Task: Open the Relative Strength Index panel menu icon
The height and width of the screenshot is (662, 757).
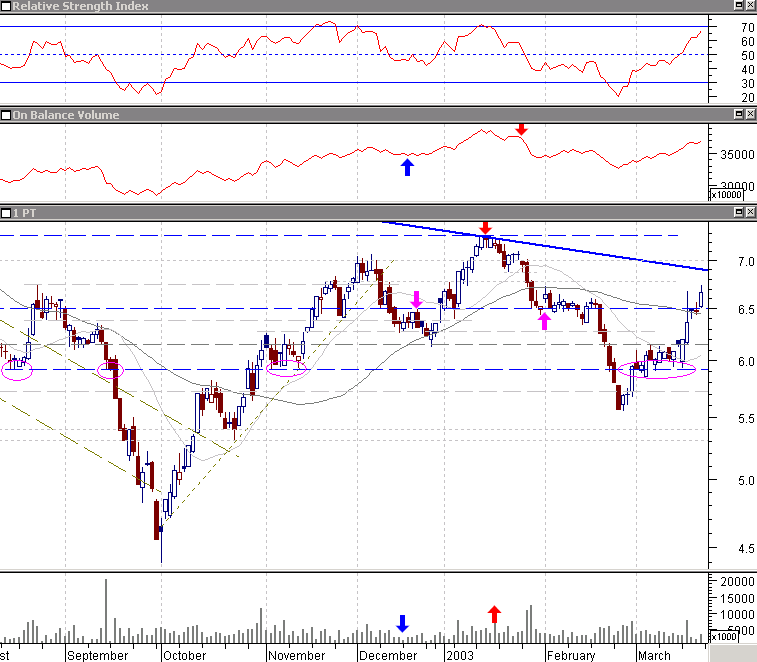Action: click(x=6, y=6)
